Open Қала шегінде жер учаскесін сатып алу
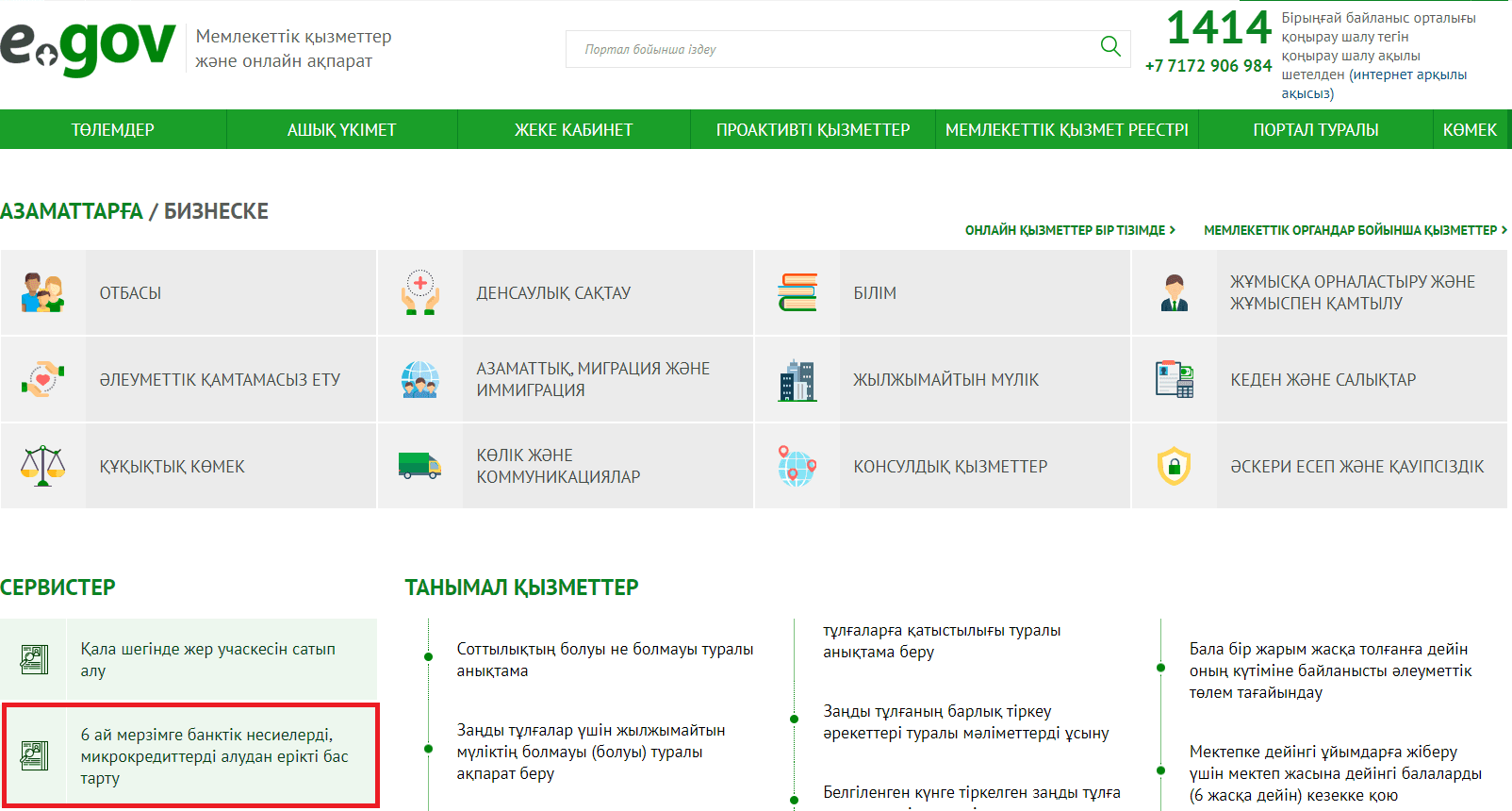 tap(208, 660)
